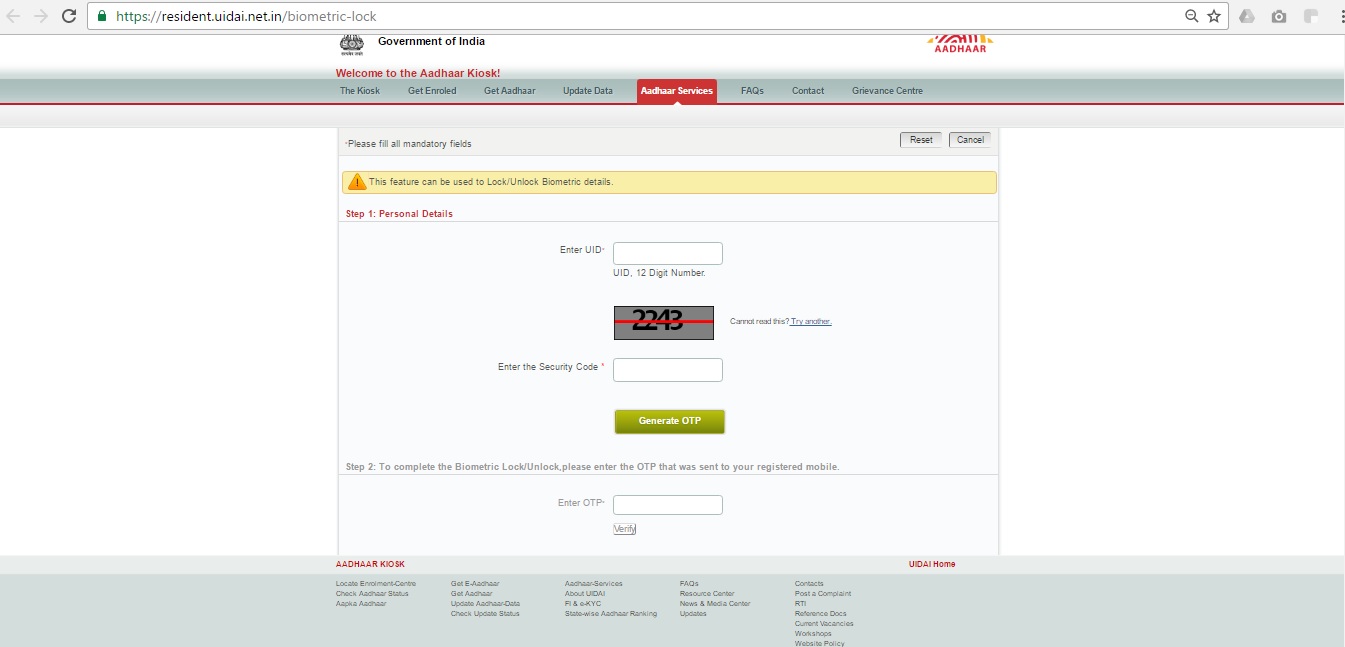Open the Grievance Centre menu item
This screenshot has height=647, width=1345.
tap(887, 91)
